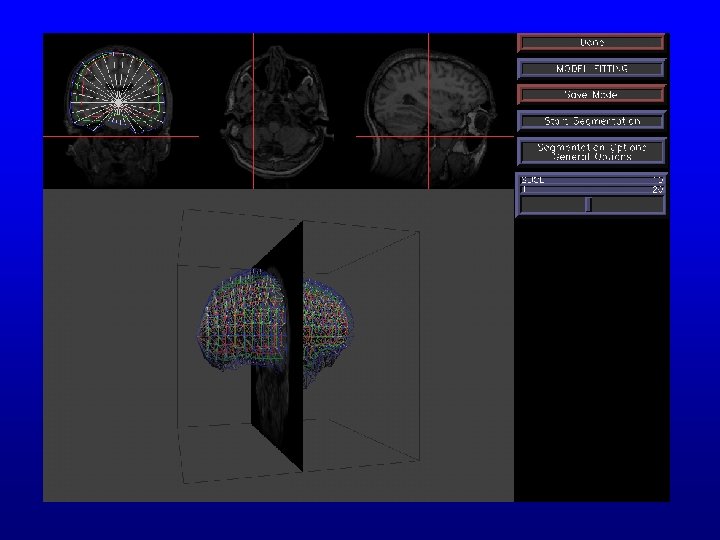The image size is (720, 540).
Task: Click the dark slice plane in the 3D view
Action: [278, 347]
